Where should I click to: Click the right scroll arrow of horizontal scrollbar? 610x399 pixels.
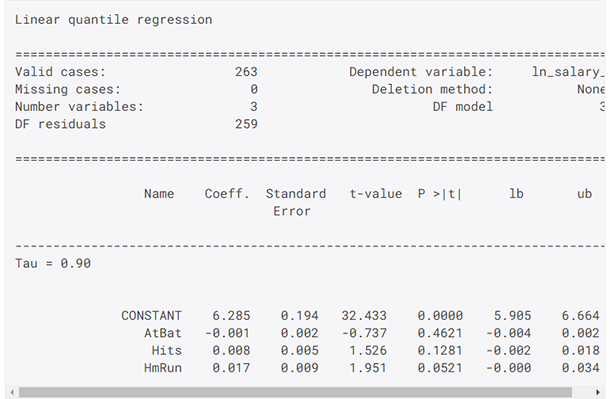pos(598,392)
